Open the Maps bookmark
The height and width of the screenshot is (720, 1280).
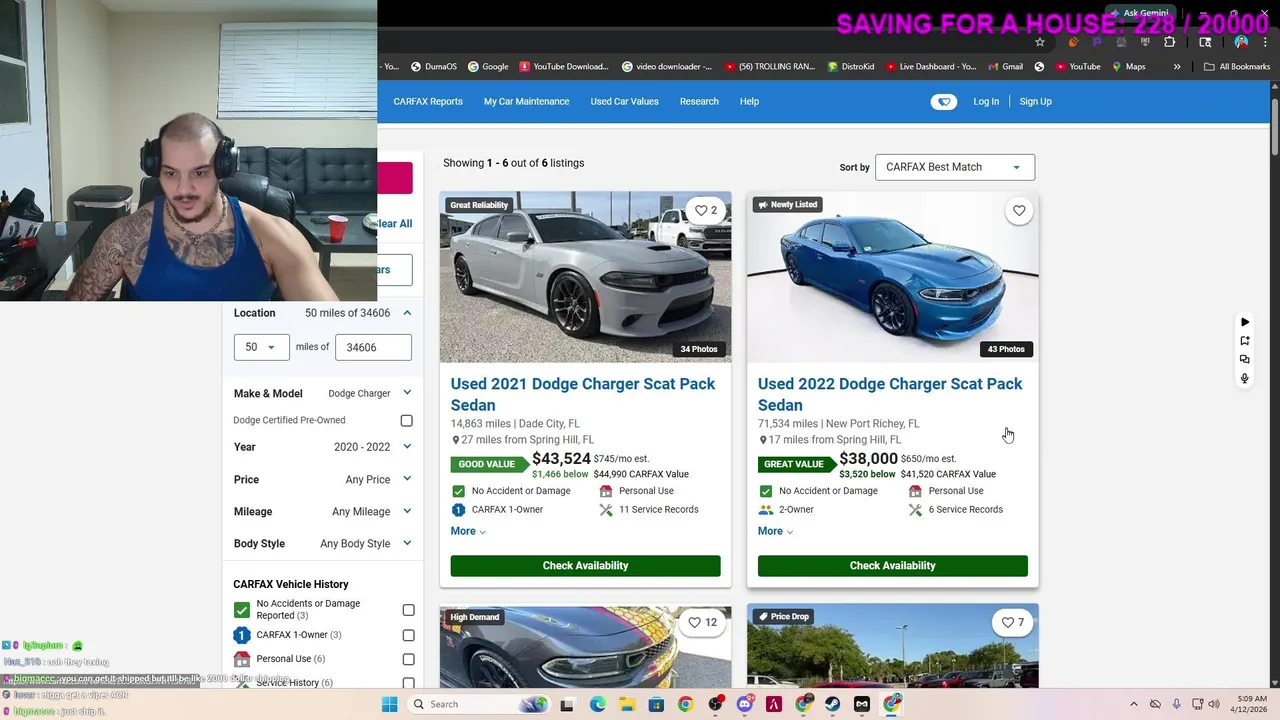[x=1128, y=67]
